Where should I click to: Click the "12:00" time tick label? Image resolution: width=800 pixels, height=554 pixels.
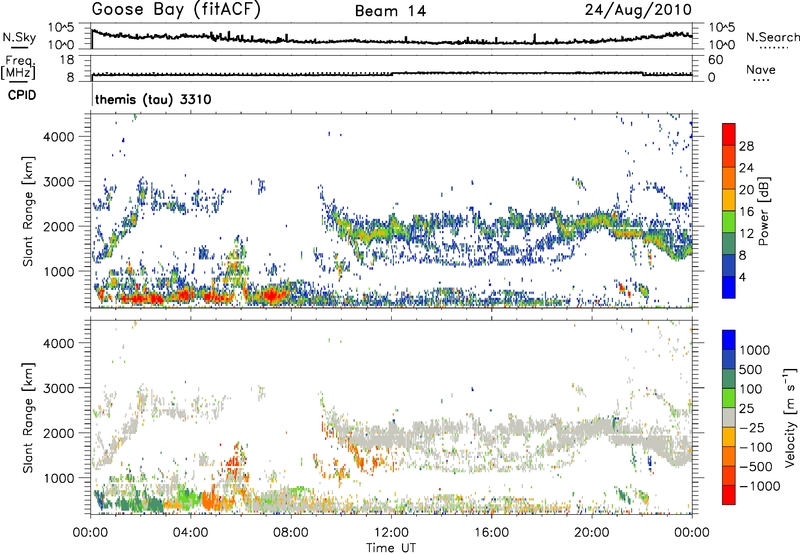391,533
